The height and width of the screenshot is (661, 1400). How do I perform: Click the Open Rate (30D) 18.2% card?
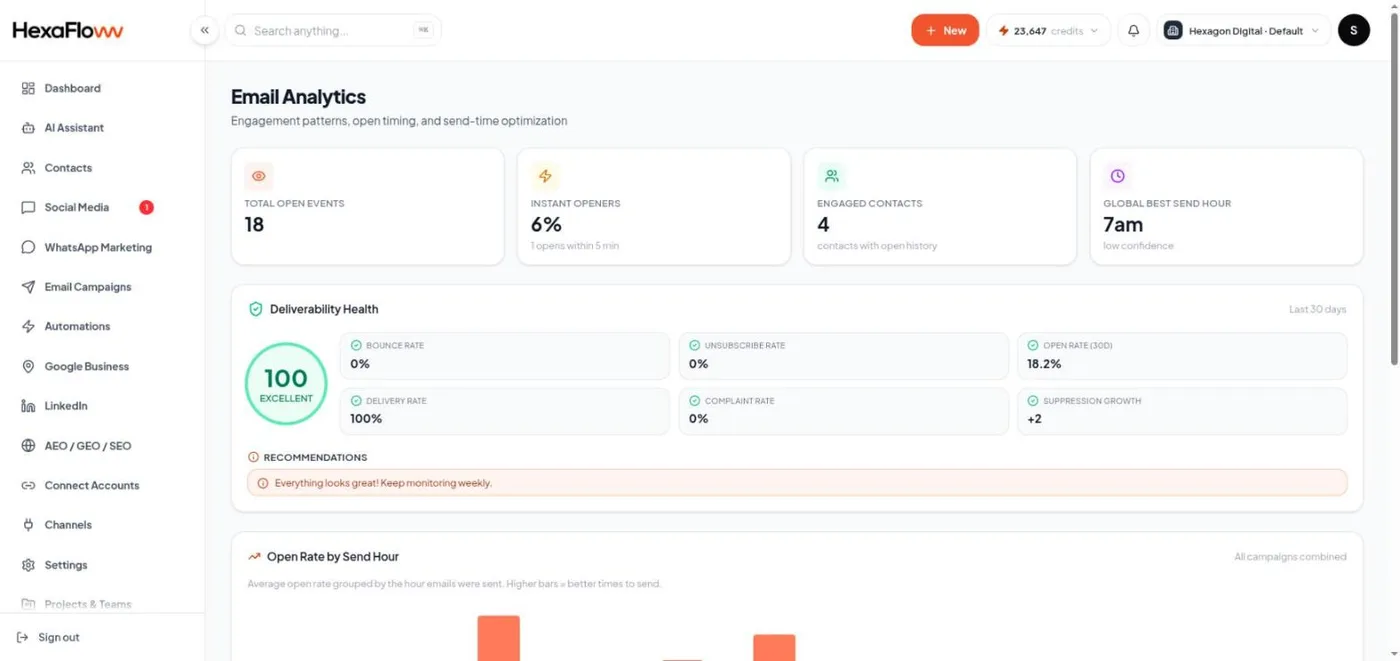click(1182, 356)
